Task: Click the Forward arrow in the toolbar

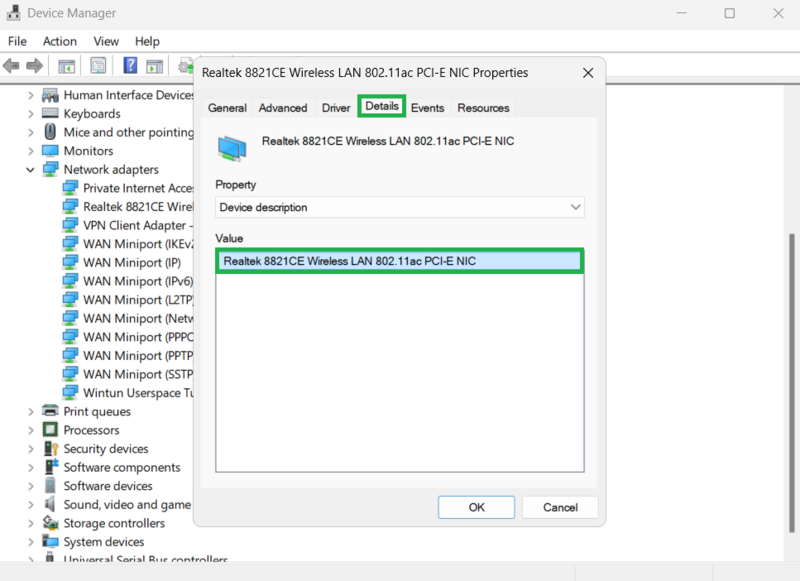Action: [34, 66]
